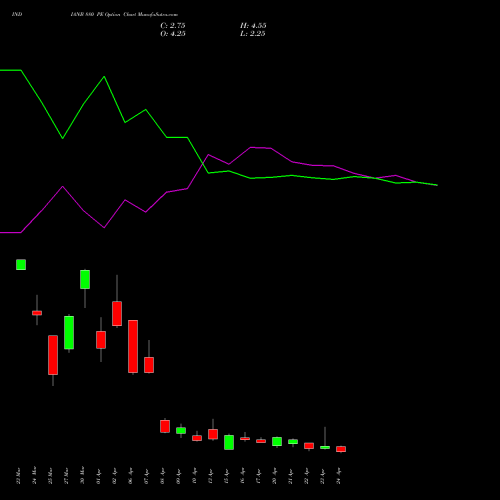Click the green candlestick above 30 Mar
The height and width of the screenshot is (500, 500).
pos(85,279)
